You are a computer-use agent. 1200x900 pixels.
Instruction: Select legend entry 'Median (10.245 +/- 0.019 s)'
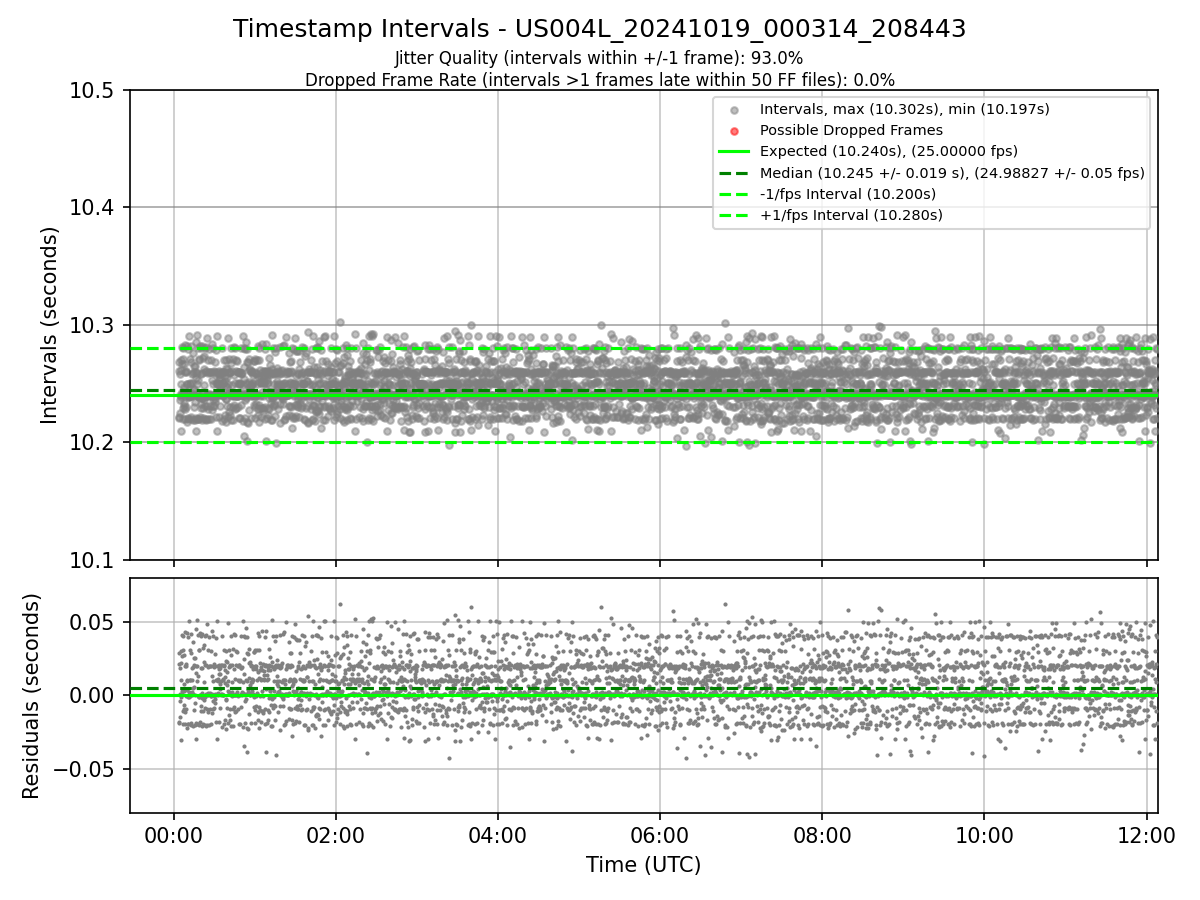952,173
